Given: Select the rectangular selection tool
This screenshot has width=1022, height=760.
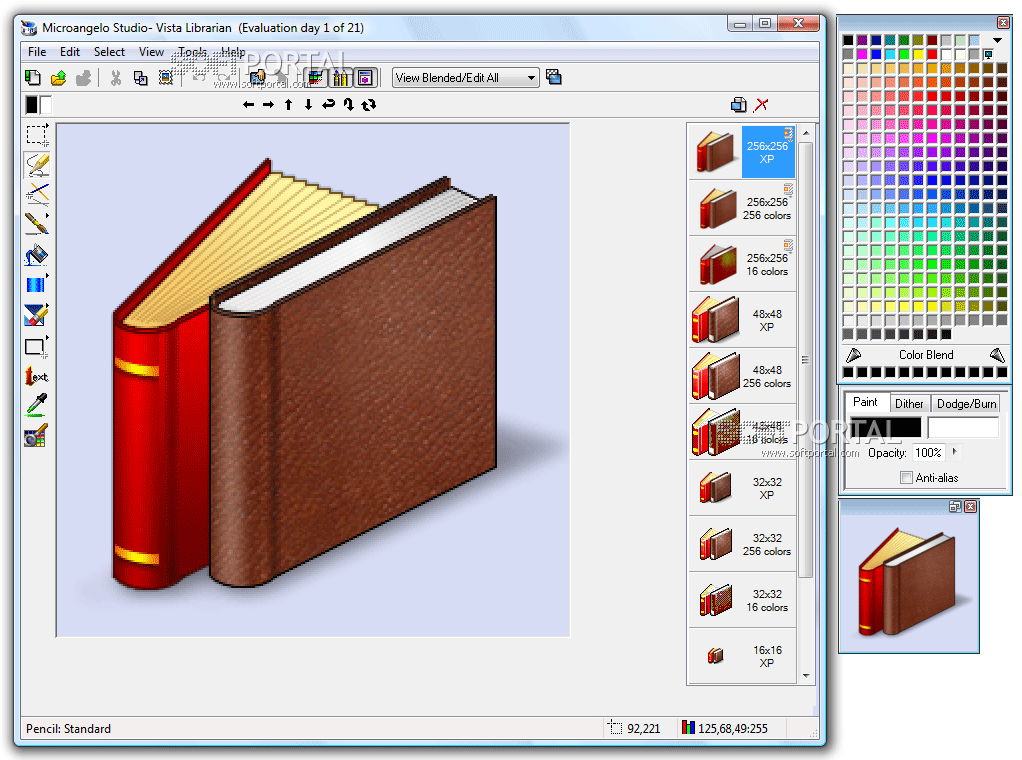Looking at the screenshot, I should click(x=36, y=135).
